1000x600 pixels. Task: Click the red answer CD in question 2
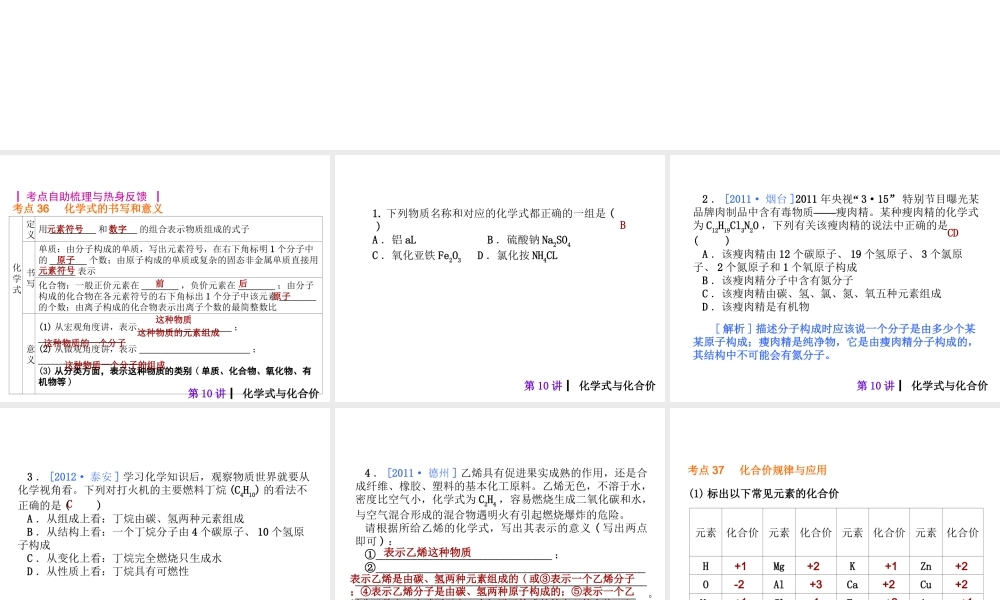953,233
